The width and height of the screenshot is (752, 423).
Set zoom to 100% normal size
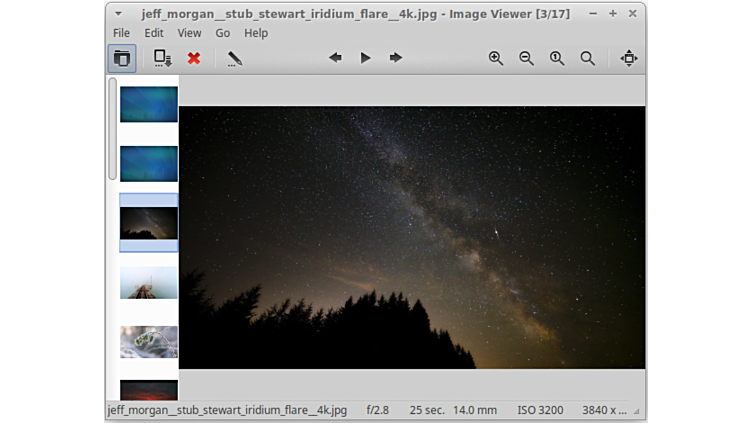point(557,58)
